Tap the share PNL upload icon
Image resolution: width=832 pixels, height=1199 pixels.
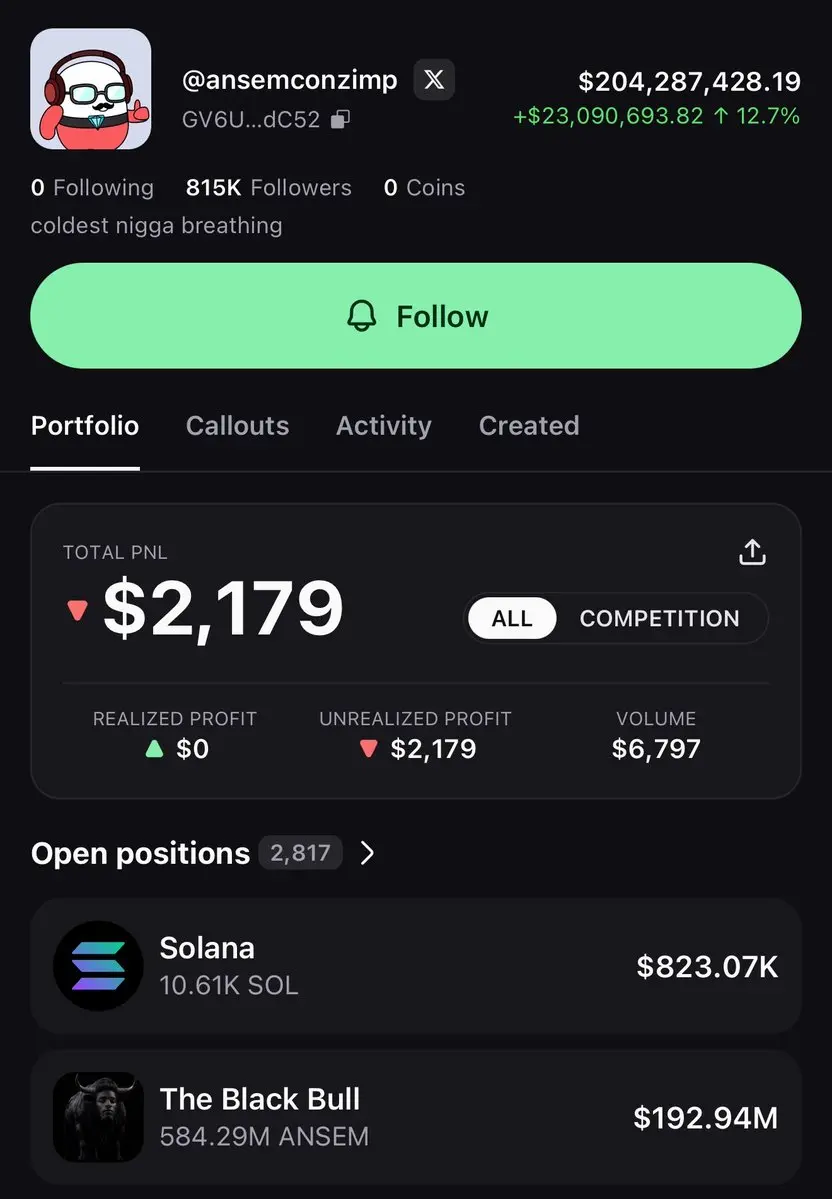pos(752,552)
